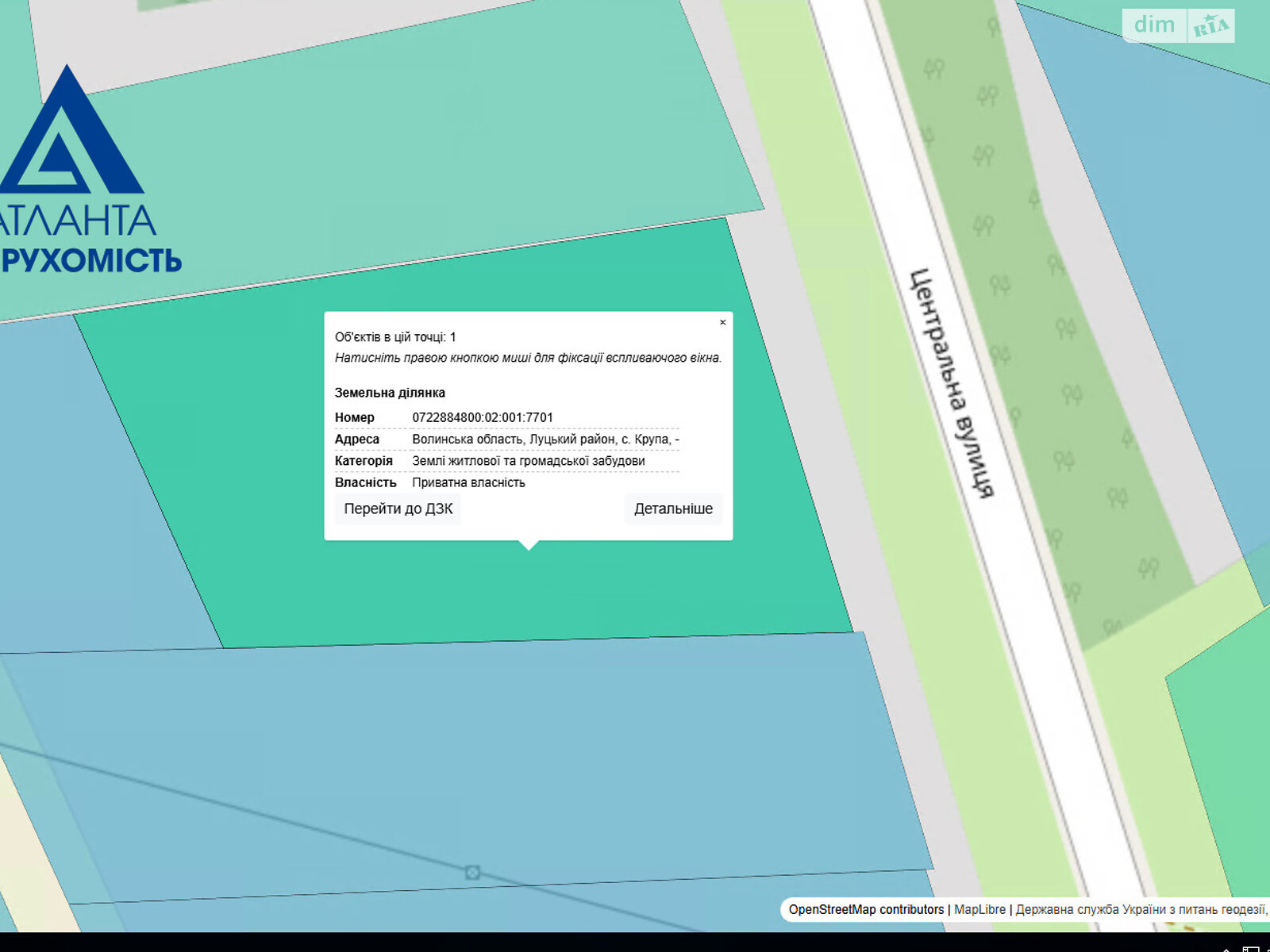1270x952 pixels.
Task: Click the dim RIA watermark logo
Action: [x=1179, y=25]
